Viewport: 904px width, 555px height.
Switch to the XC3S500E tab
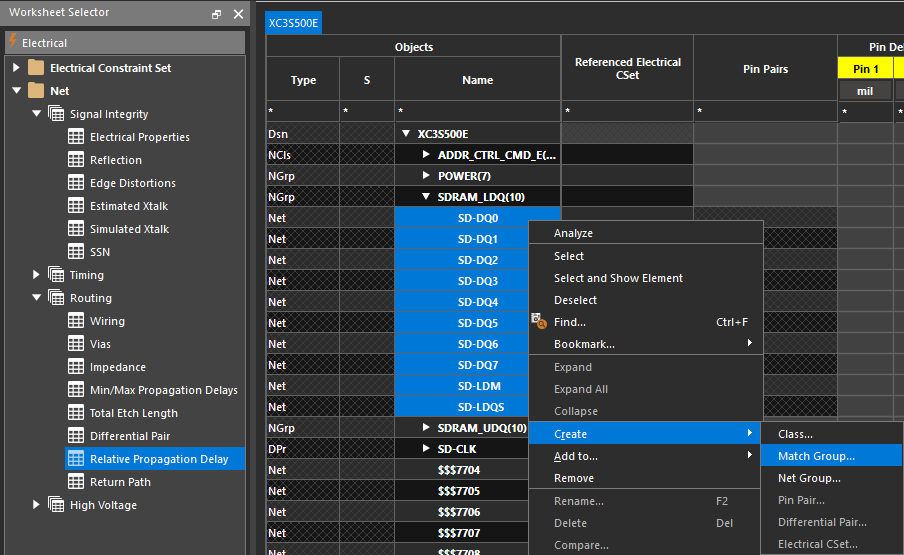tap(294, 22)
